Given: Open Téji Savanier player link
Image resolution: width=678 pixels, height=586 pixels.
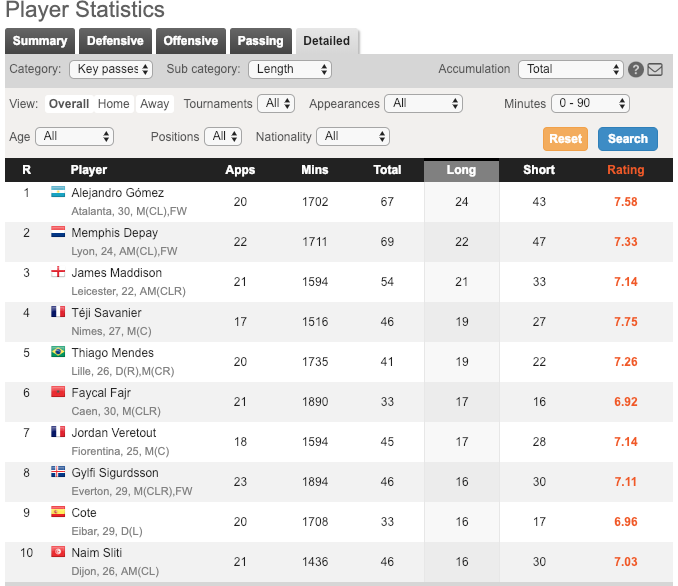Looking at the screenshot, I should coord(106,313).
